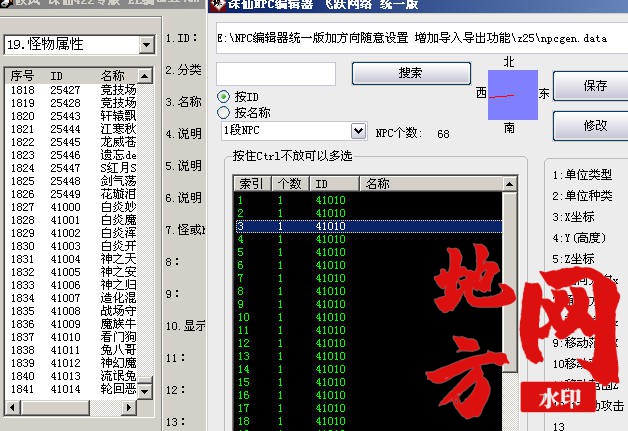
Task: Select monster row 1820 with ID 25443
Action: 73,116
